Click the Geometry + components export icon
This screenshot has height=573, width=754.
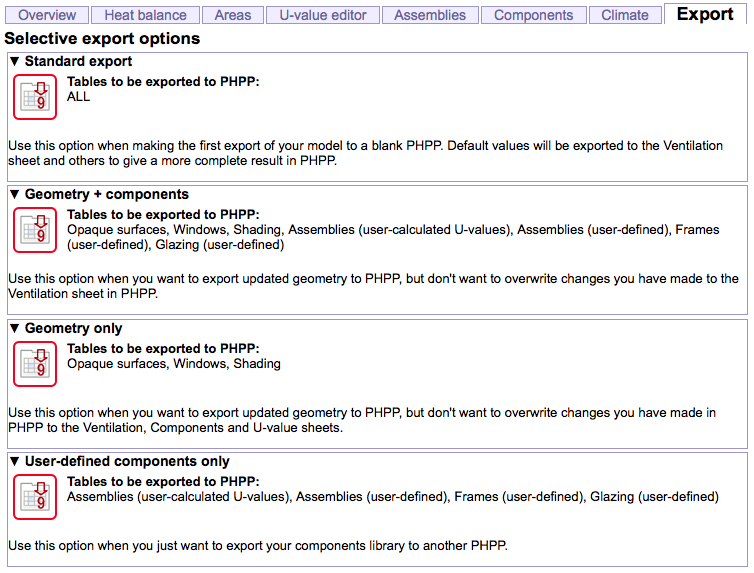pyautogui.click(x=35, y=230)
